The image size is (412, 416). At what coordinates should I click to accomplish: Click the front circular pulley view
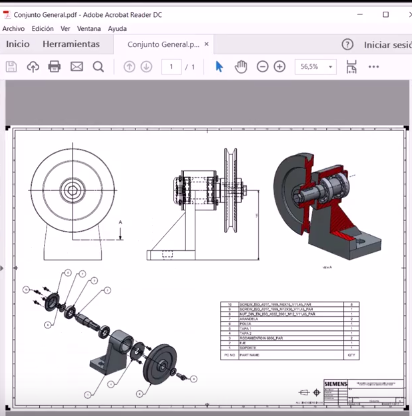click(73, 190)
